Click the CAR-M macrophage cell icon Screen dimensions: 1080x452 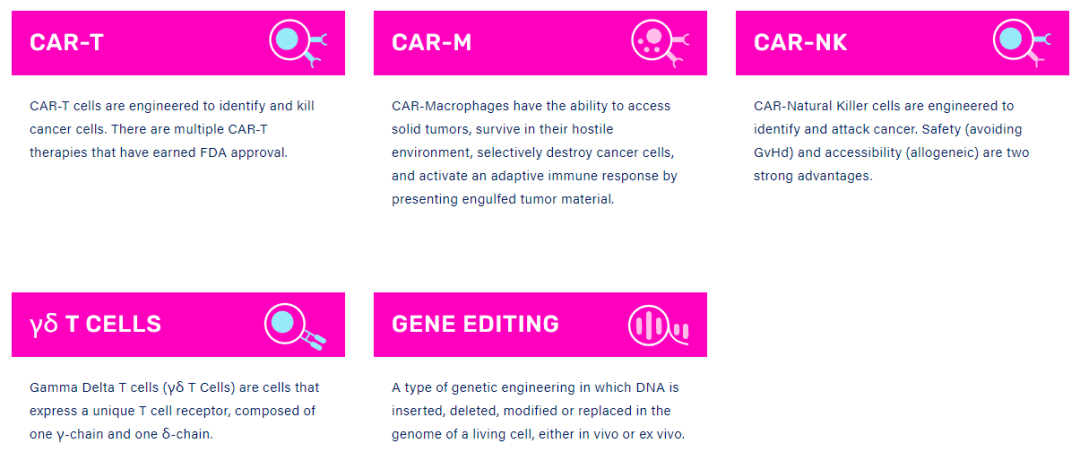[660, 43]
